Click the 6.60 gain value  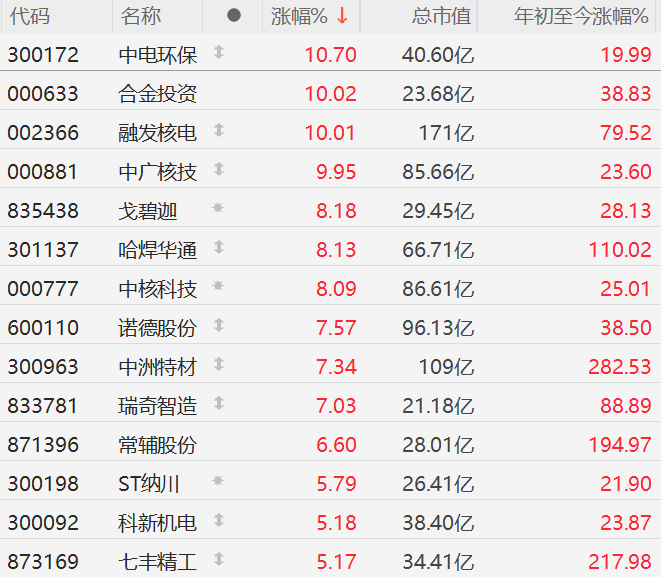click(x=336, y=445)
